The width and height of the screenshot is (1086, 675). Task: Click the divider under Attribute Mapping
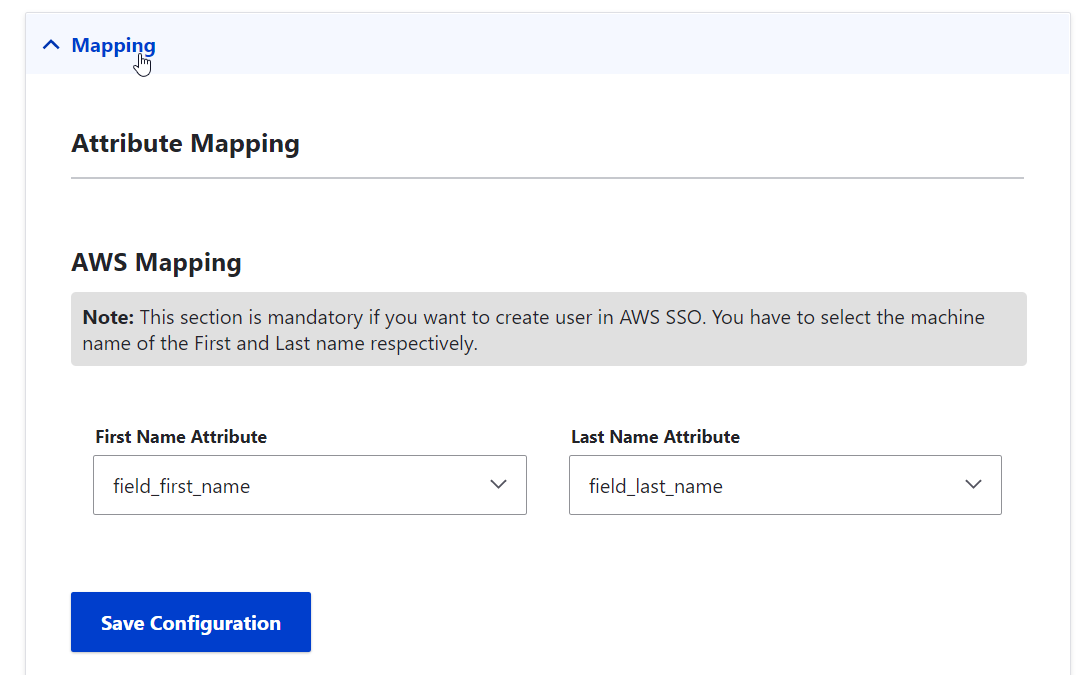(x=547, y=177)
